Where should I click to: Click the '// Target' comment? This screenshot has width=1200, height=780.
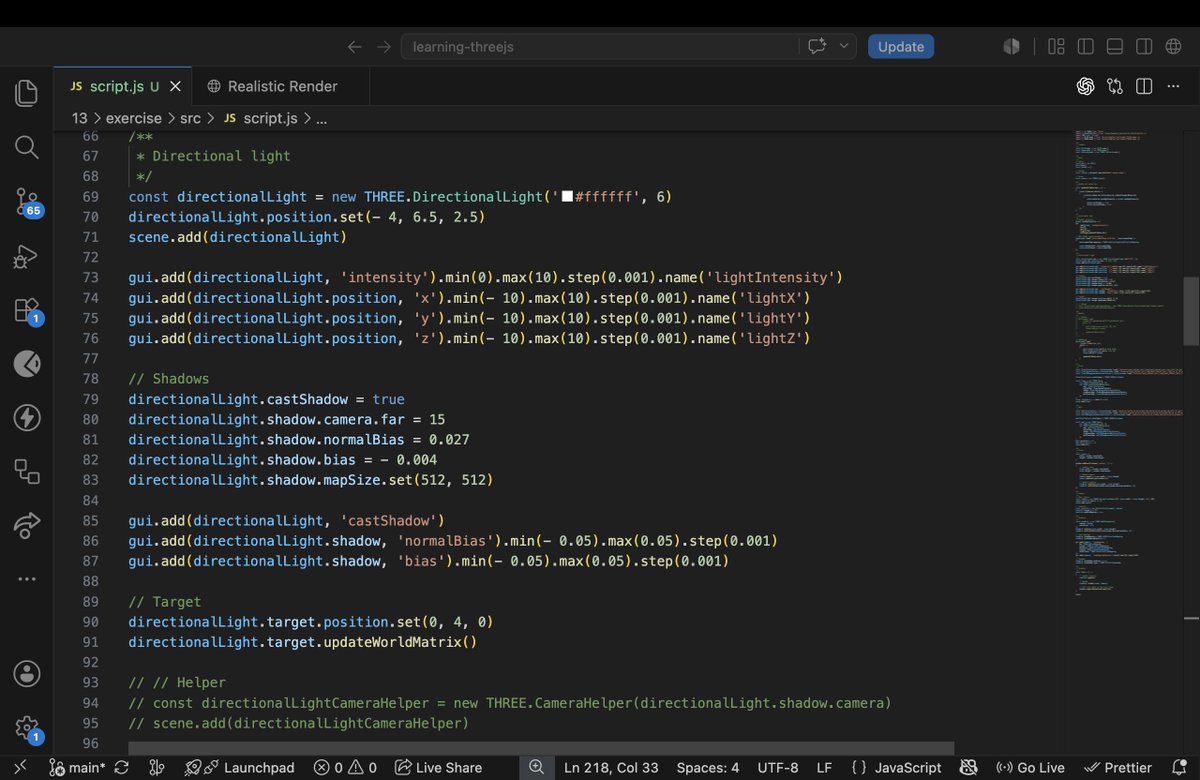165,602
